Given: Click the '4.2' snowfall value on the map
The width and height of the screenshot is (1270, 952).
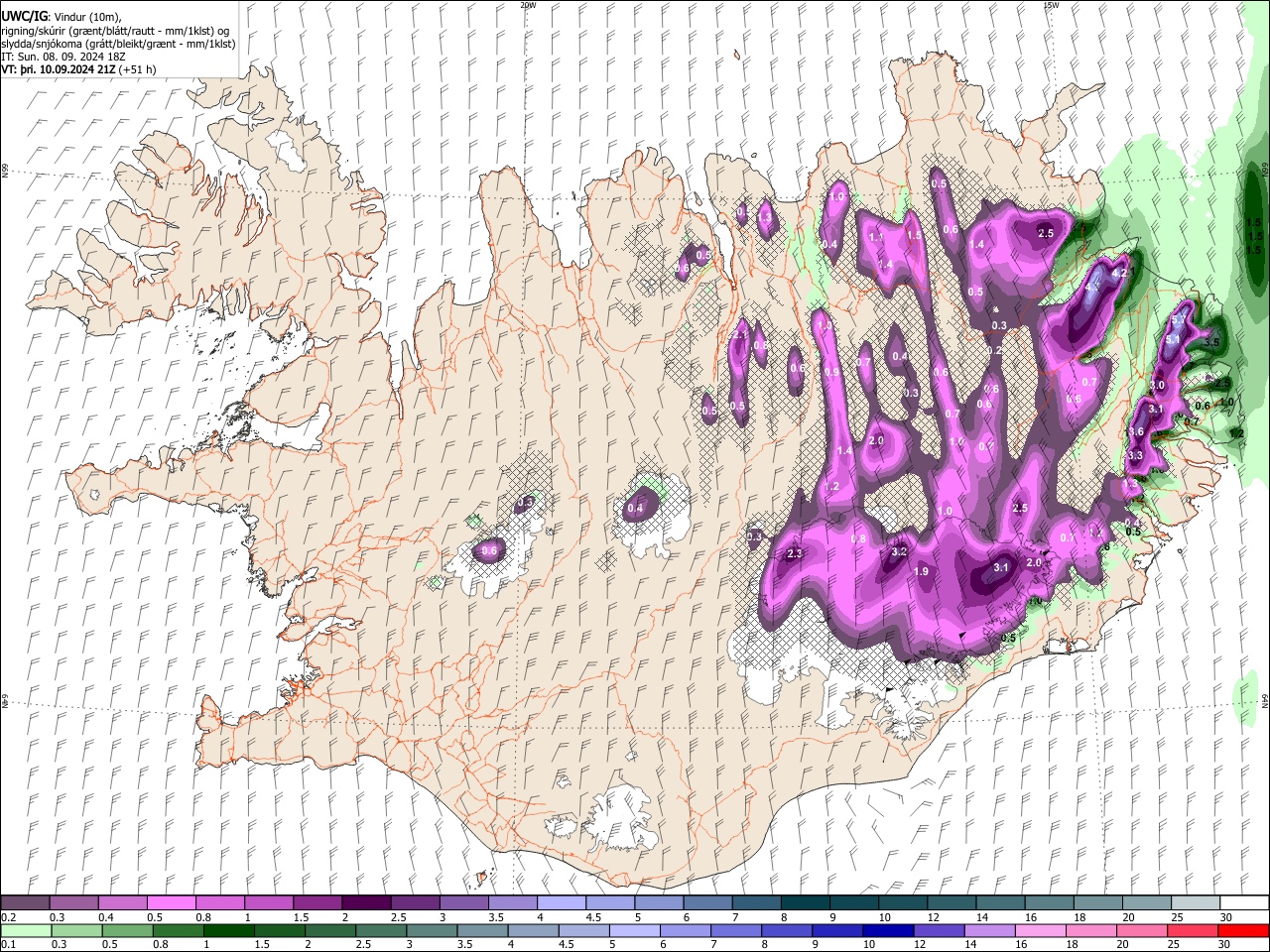Looking at the screenshot, I should click(x=1121, y=273).
